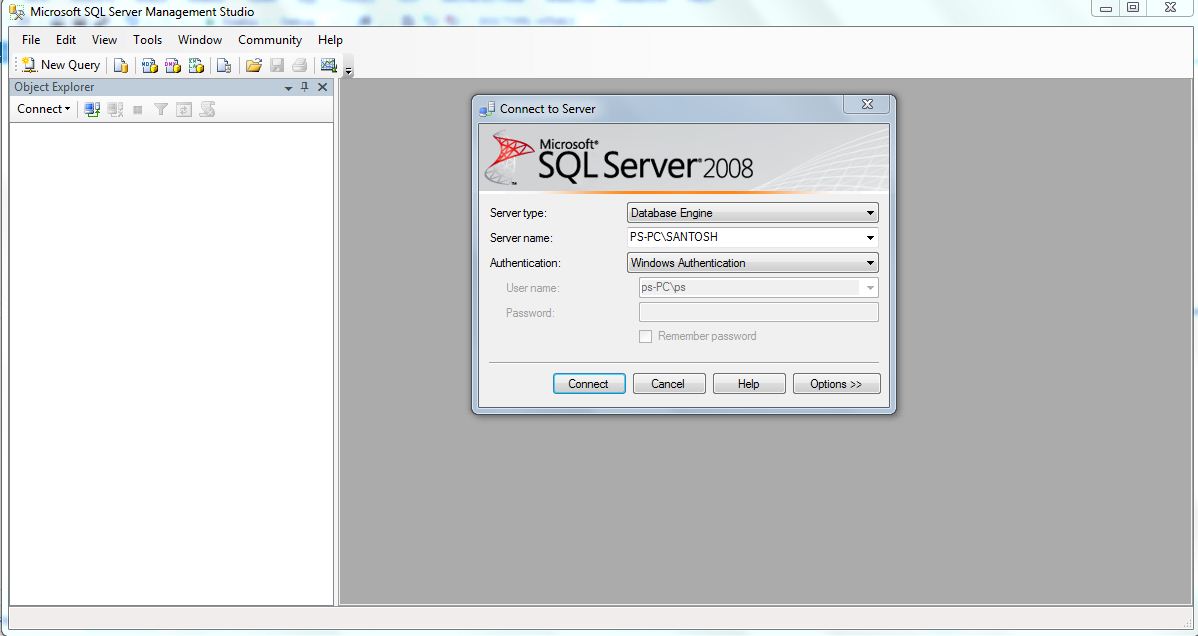1198x636 pixels.
Task: Click the Open File folder icon
Action: (x=254, y=66)
